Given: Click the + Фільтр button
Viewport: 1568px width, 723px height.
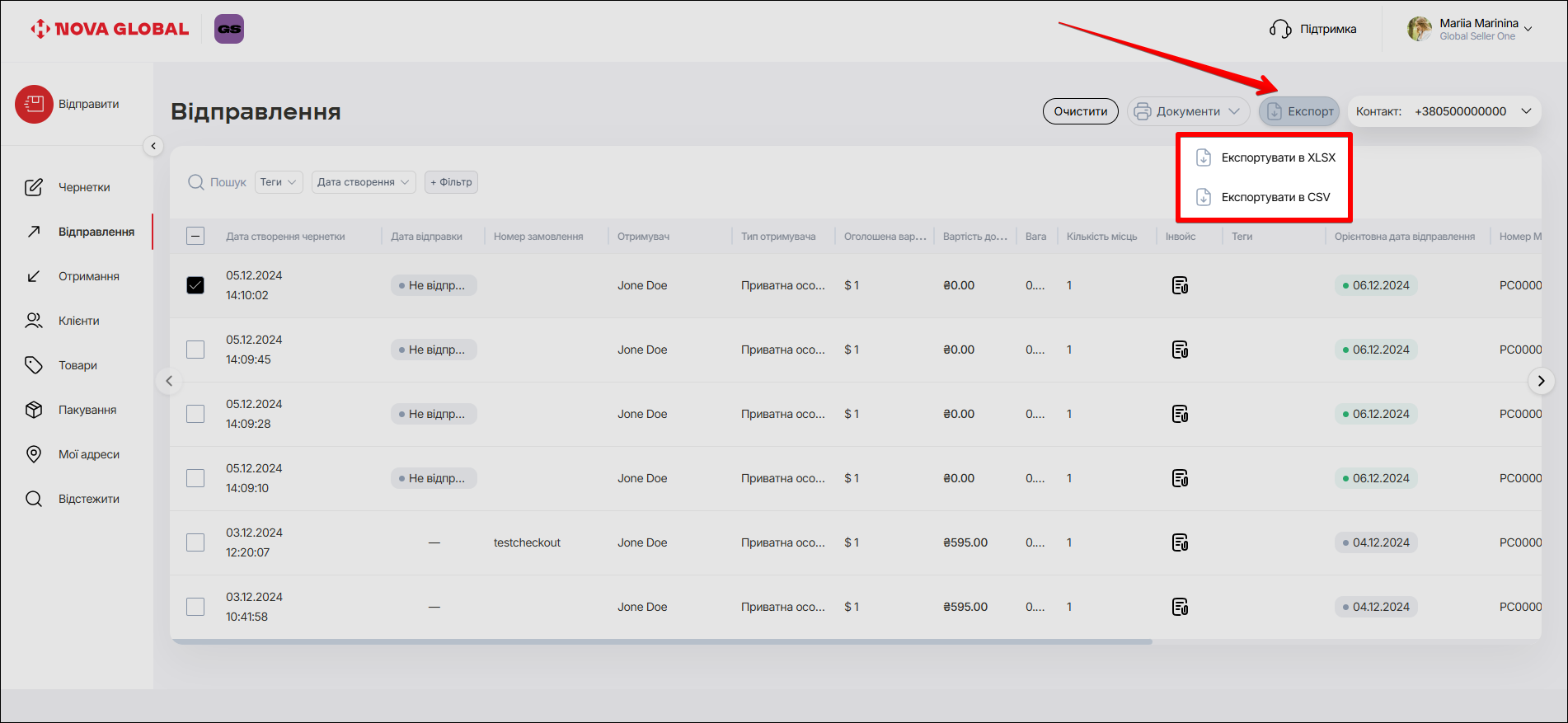Looking at the screenshot, I should (x=451, y=182).
